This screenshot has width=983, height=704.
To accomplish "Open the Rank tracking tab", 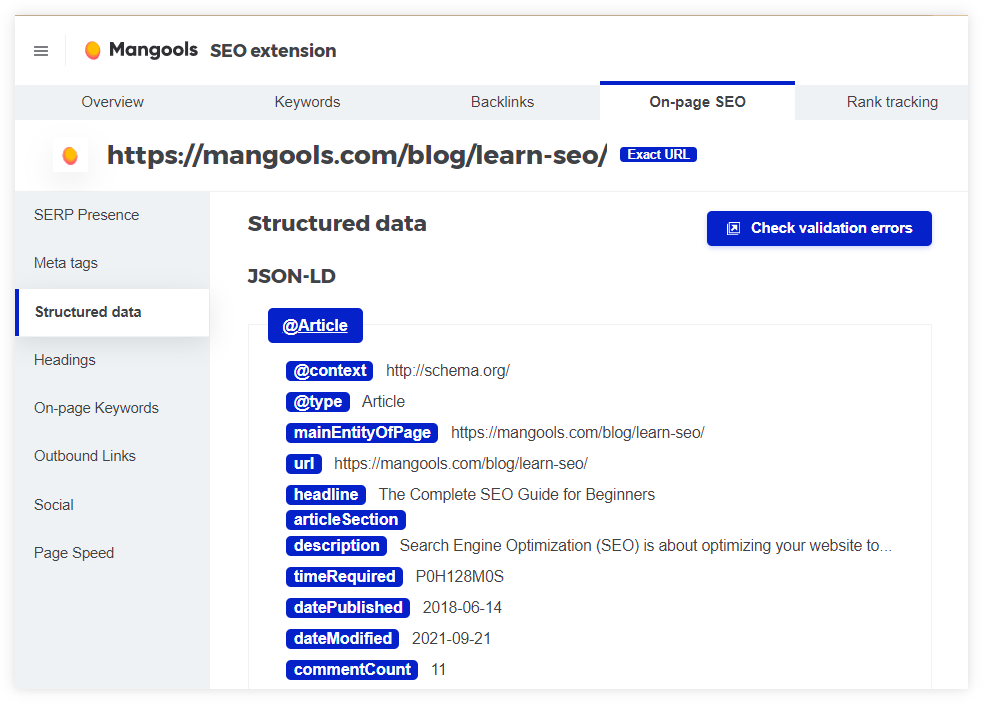I will [x=892, y=101].
